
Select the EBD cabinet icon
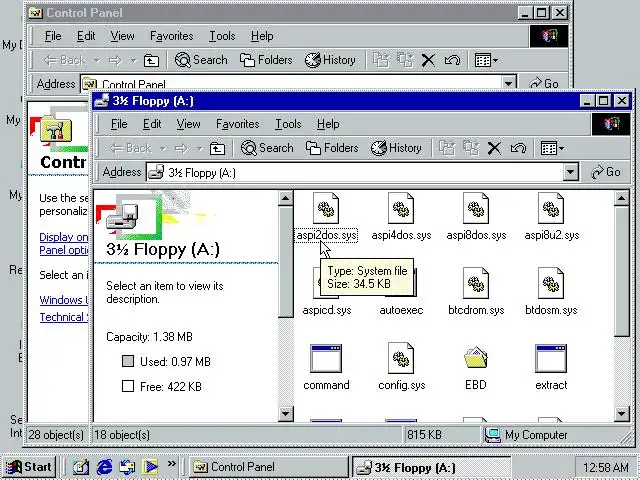476,358
